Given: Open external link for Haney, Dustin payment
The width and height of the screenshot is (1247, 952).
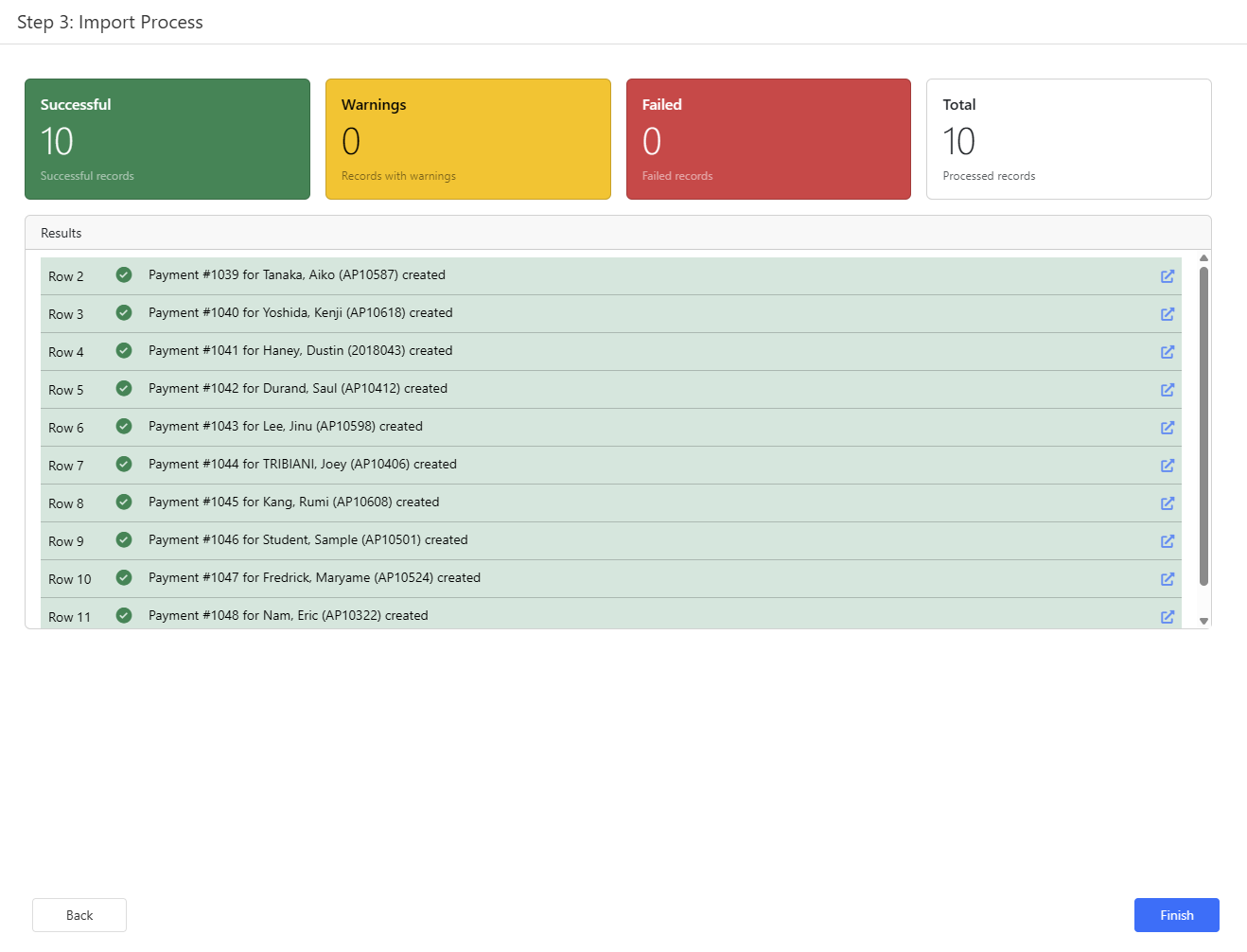Looking at the screenshot, I should (x=1168, y=352).
